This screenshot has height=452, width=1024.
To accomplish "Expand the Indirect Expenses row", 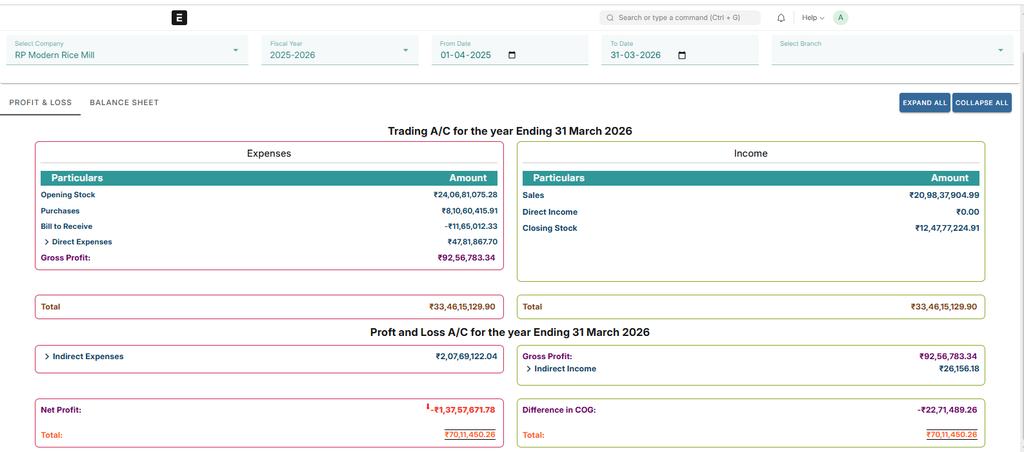I will tap(47, 356).
